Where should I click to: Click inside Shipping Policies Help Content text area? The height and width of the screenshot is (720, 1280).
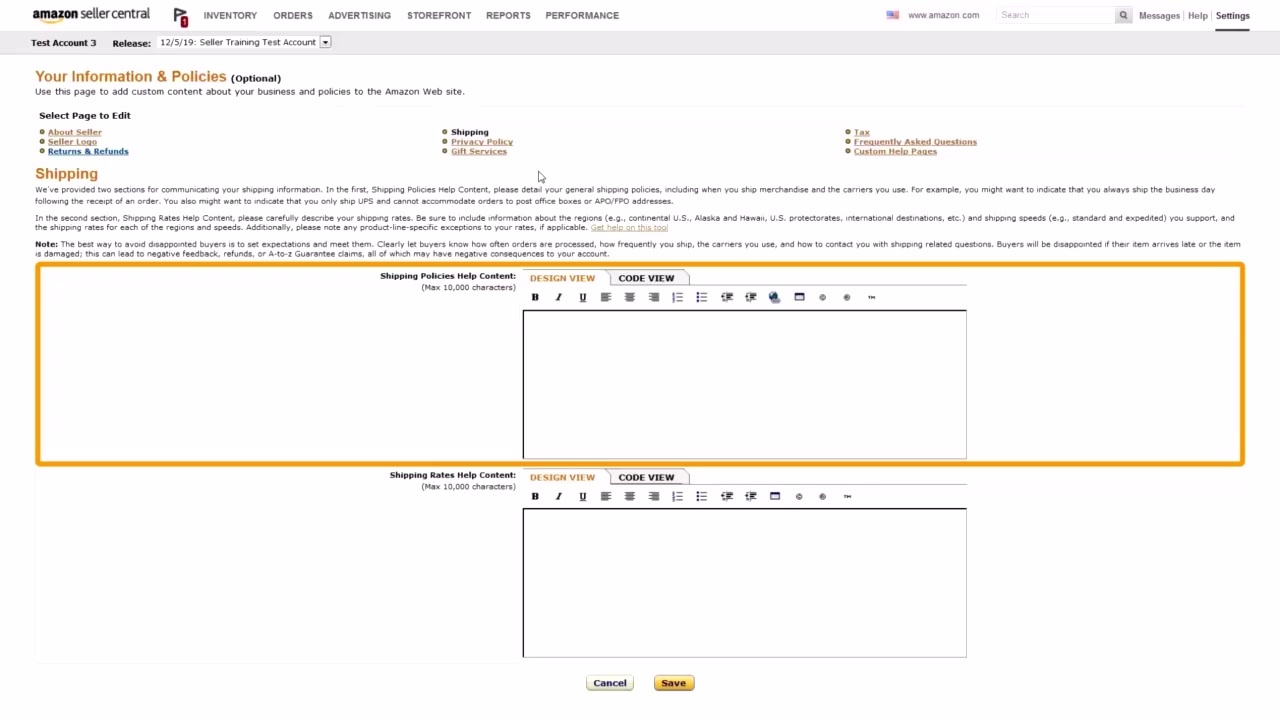pos(744,384)
